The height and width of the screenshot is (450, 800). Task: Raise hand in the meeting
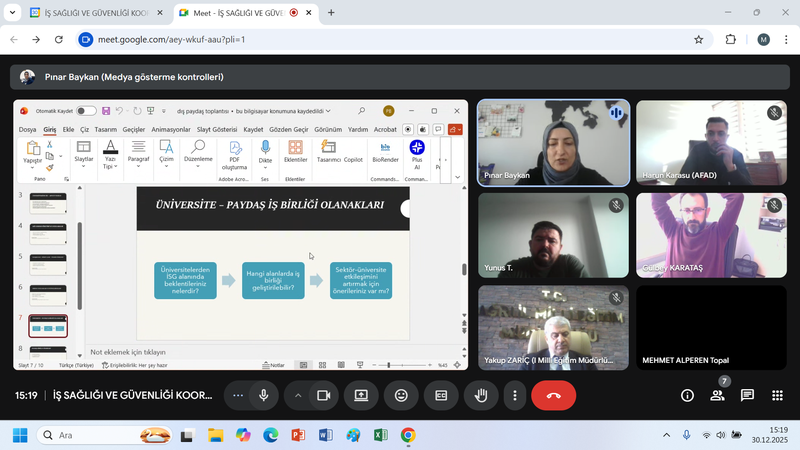pos(481,395)
